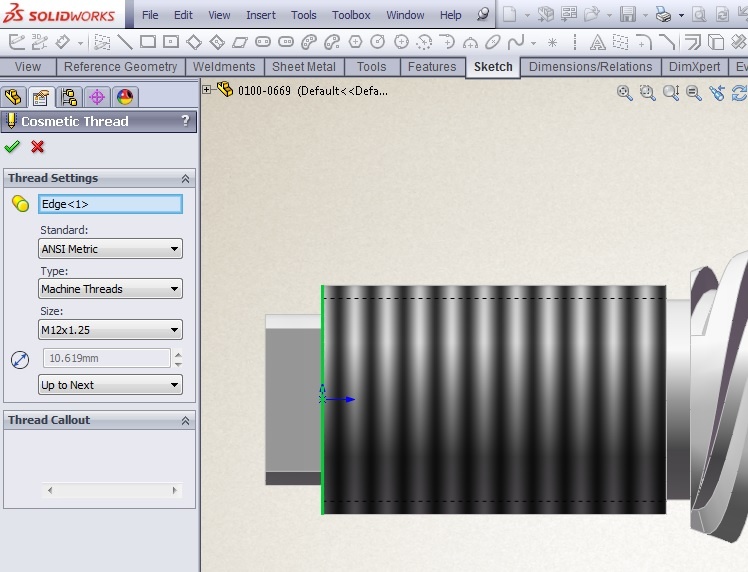
Task: Open the PropertyManager tab
Action: [41, 97]
